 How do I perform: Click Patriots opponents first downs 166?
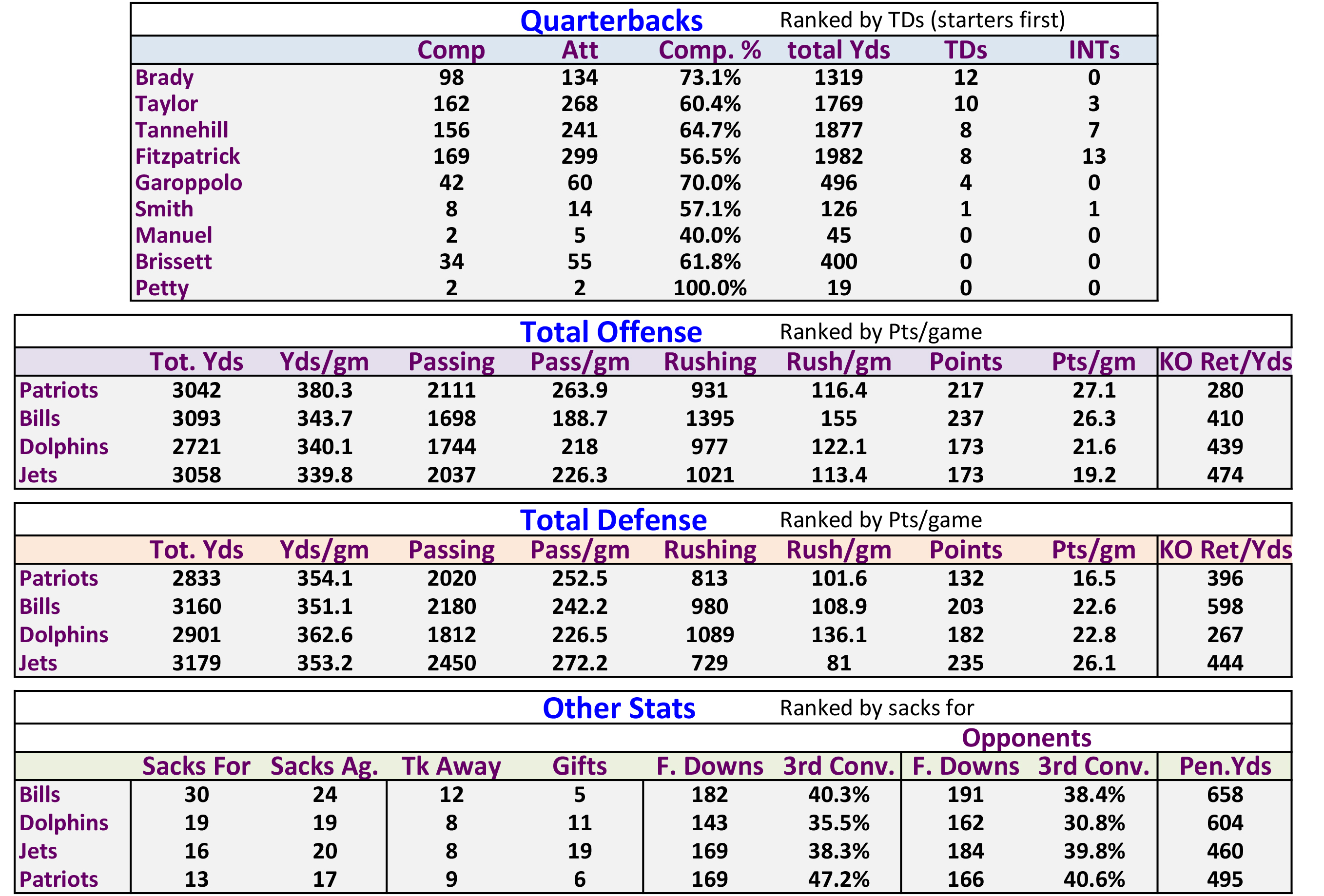pos(965,879)
